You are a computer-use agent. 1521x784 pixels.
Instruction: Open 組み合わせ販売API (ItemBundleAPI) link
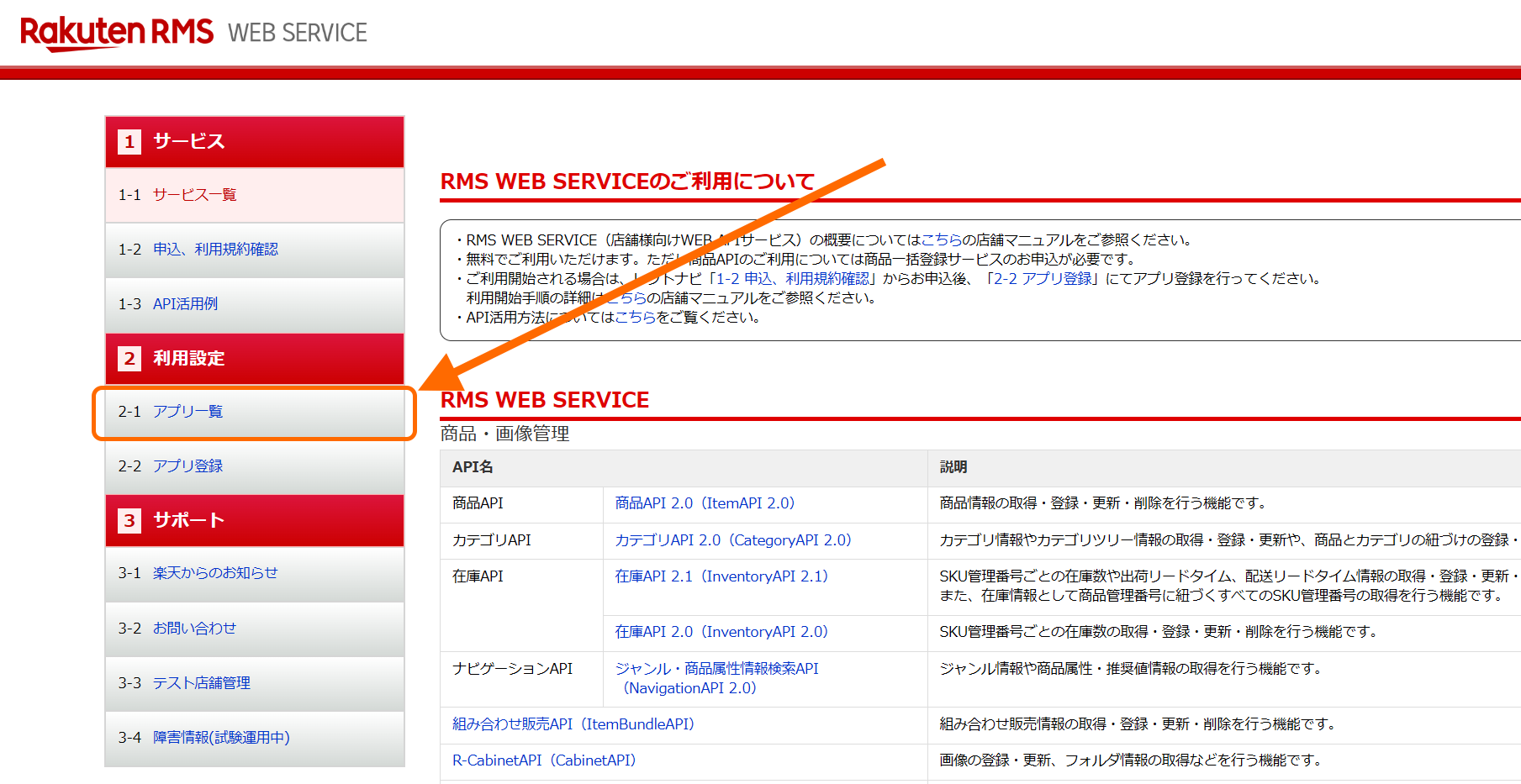pyautogui.click(x=573, y=724)
